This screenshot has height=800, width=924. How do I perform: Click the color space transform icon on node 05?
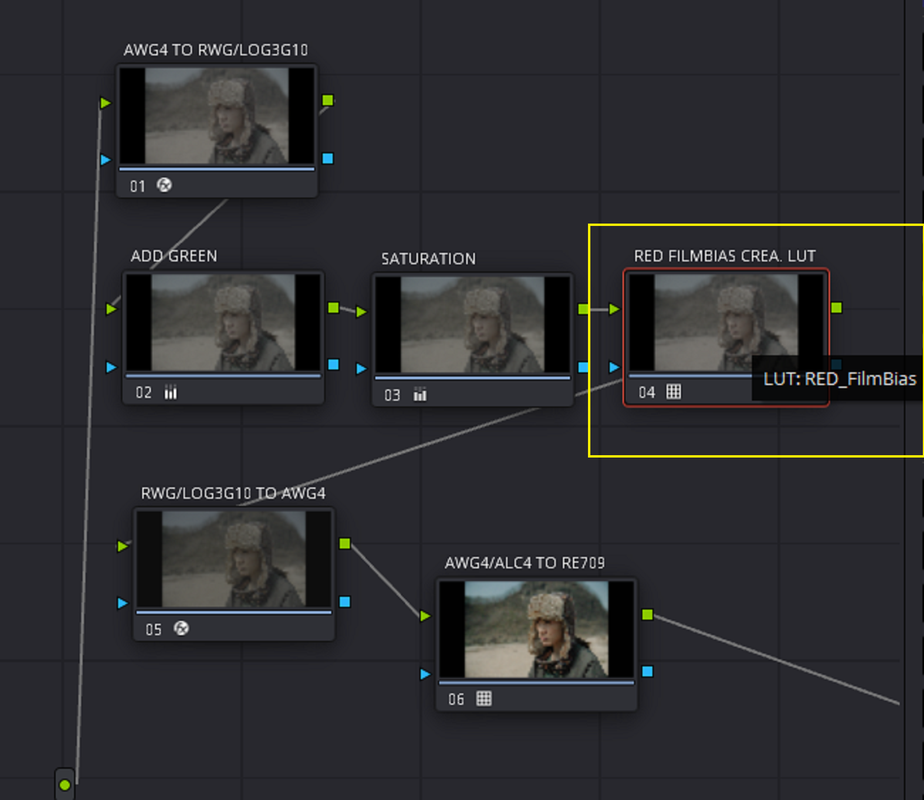[x=182, y=629]
